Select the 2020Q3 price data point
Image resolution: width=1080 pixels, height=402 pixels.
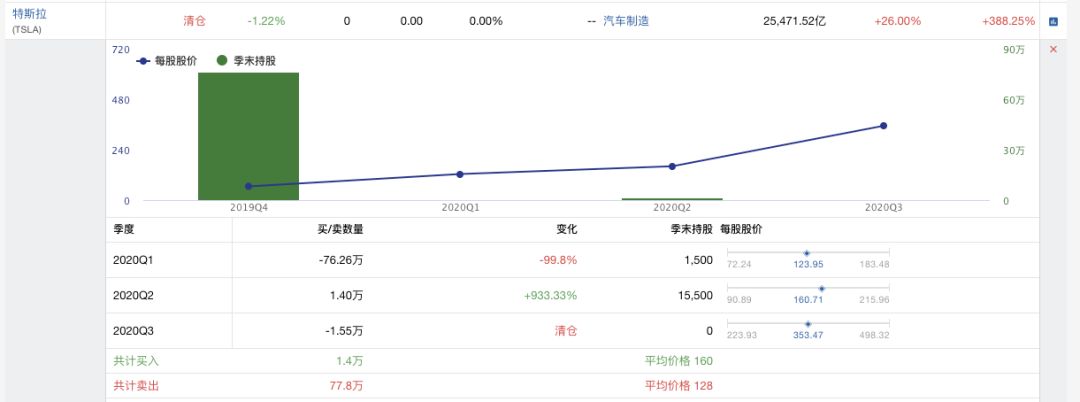pyautogui.click(x=884, y=125)
